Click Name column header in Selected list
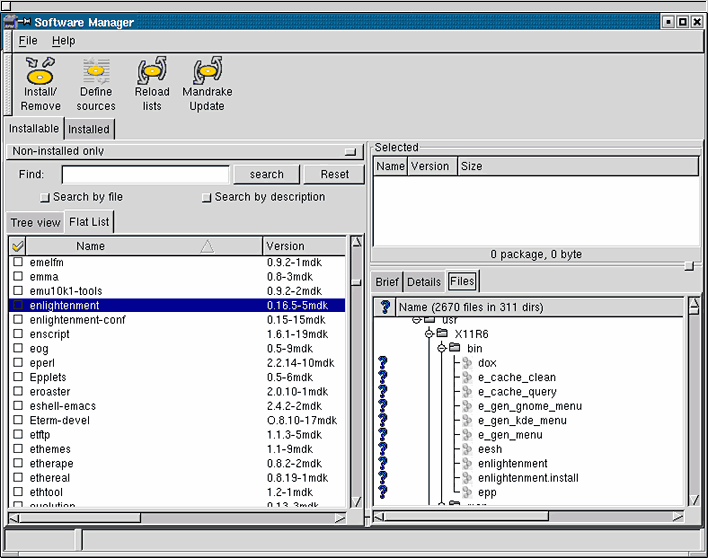Viewport: 708px width, 558px height. (390, 166)
